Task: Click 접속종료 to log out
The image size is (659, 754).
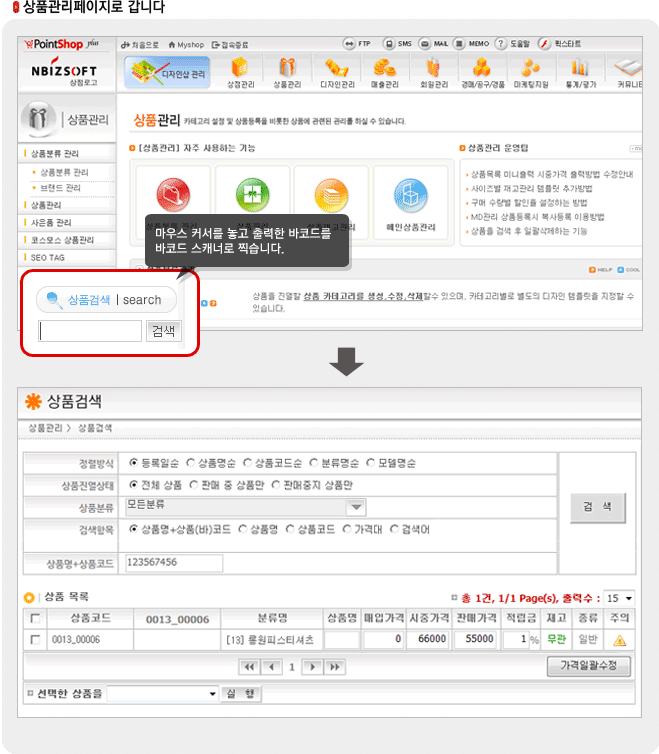Action: click(230, 45)
